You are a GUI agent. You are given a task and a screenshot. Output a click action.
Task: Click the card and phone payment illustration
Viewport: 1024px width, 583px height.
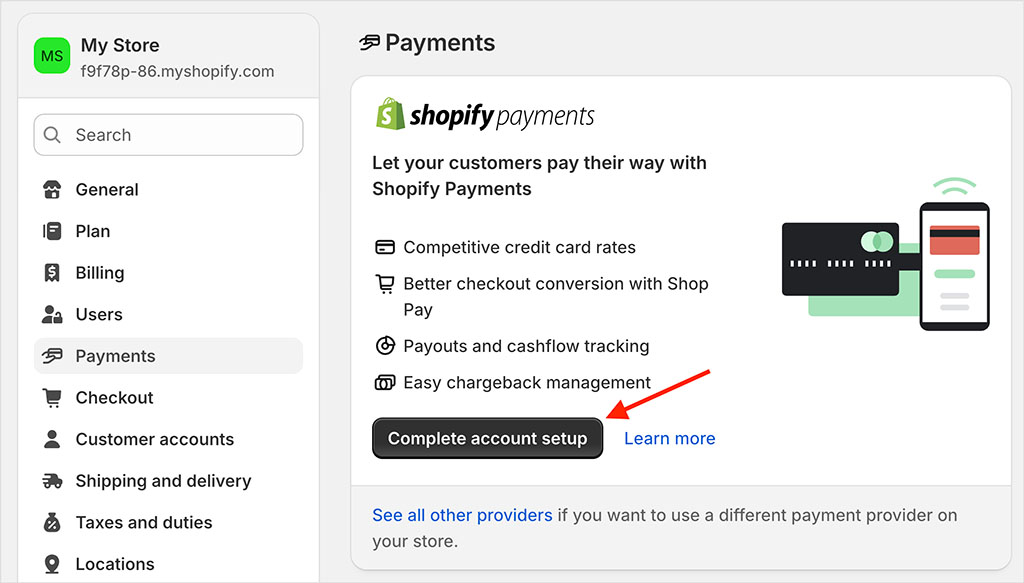[880, 258]
